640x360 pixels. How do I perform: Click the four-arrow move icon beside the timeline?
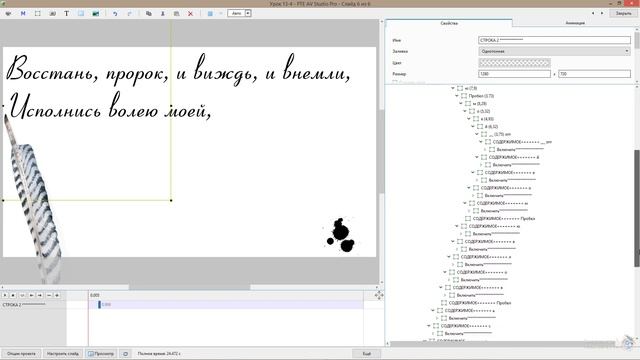pos(379,295)
